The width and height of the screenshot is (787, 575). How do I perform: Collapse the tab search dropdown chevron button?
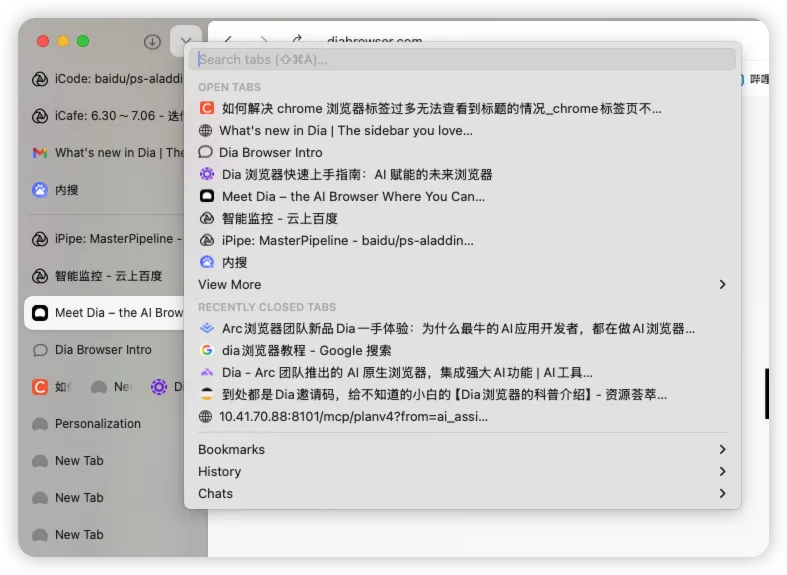186,41
